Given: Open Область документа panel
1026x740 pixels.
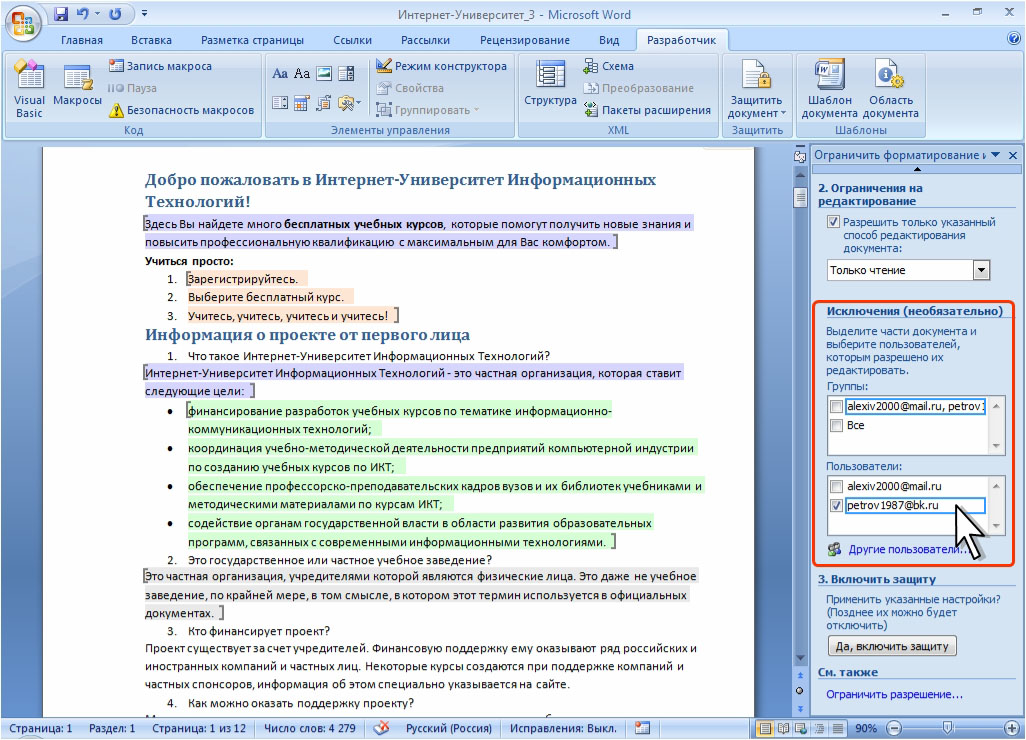Looking at the screenshot, I should 890,89.
